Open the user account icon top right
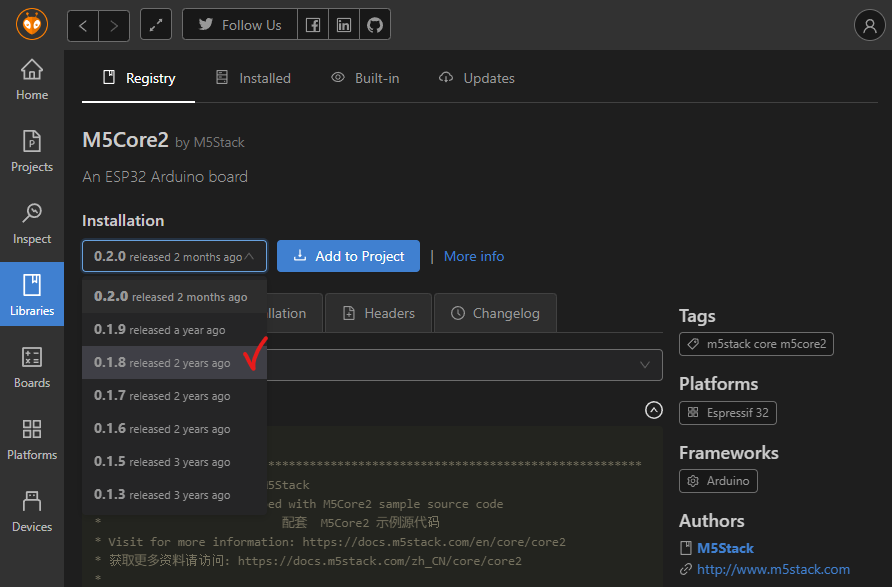892x587 pixels. [x=869, y=25]
